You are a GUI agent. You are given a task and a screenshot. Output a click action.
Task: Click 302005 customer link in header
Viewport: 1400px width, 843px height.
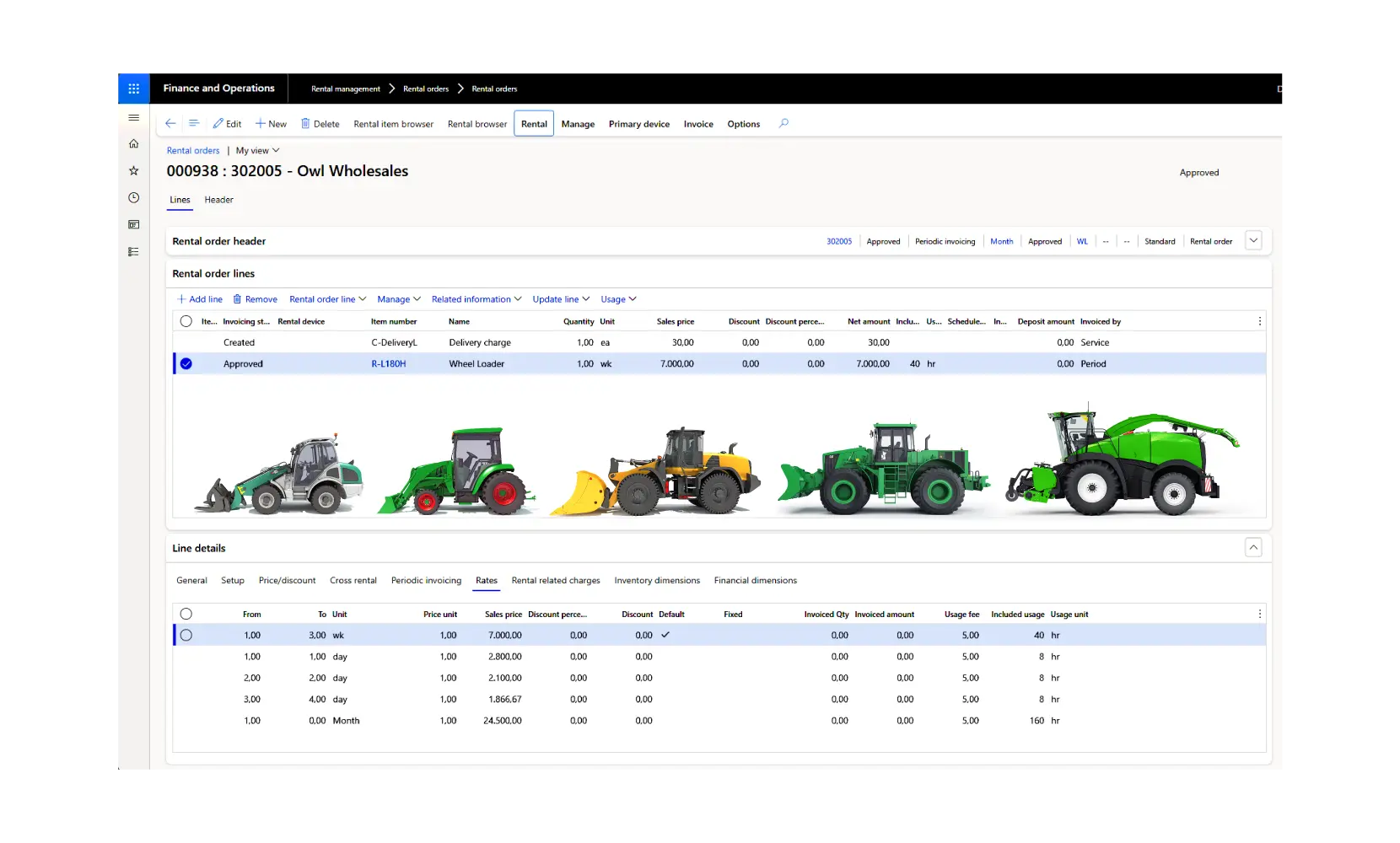coord(839,242)
